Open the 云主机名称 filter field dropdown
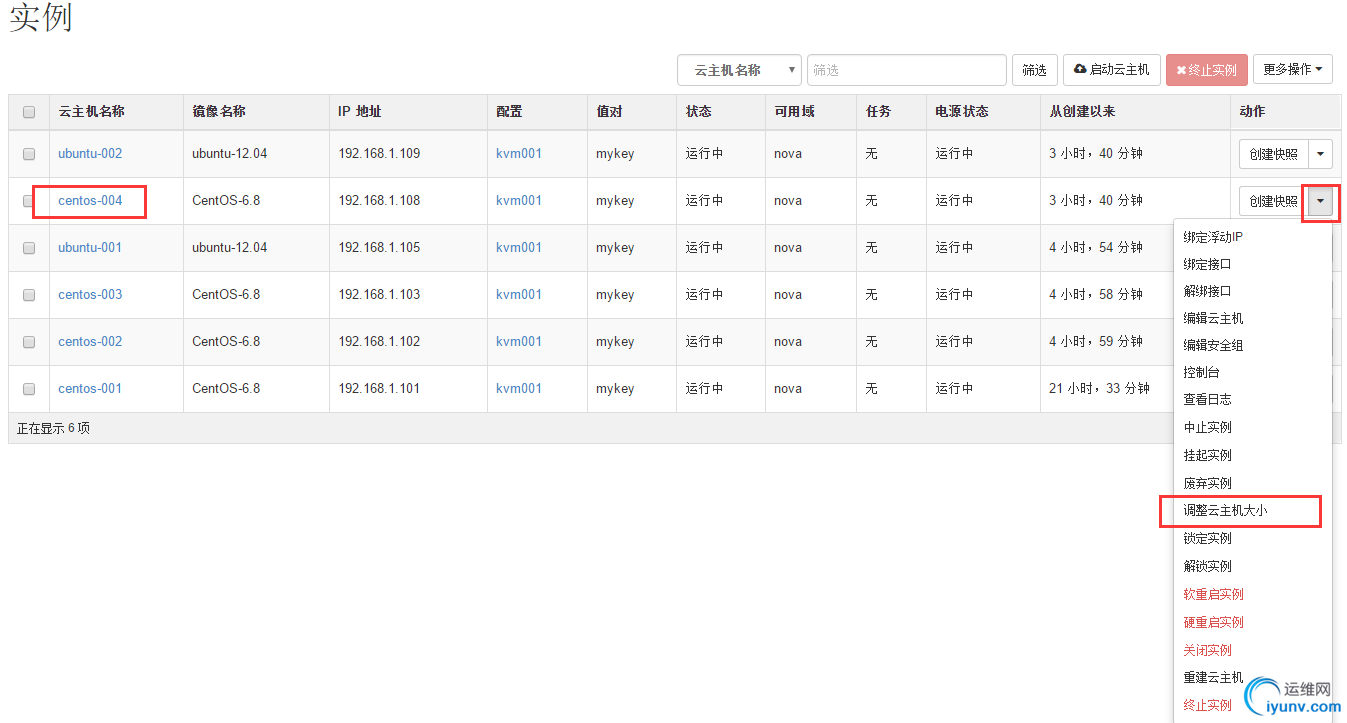Viewport: 1347px width, 723px height. (739, 70)
